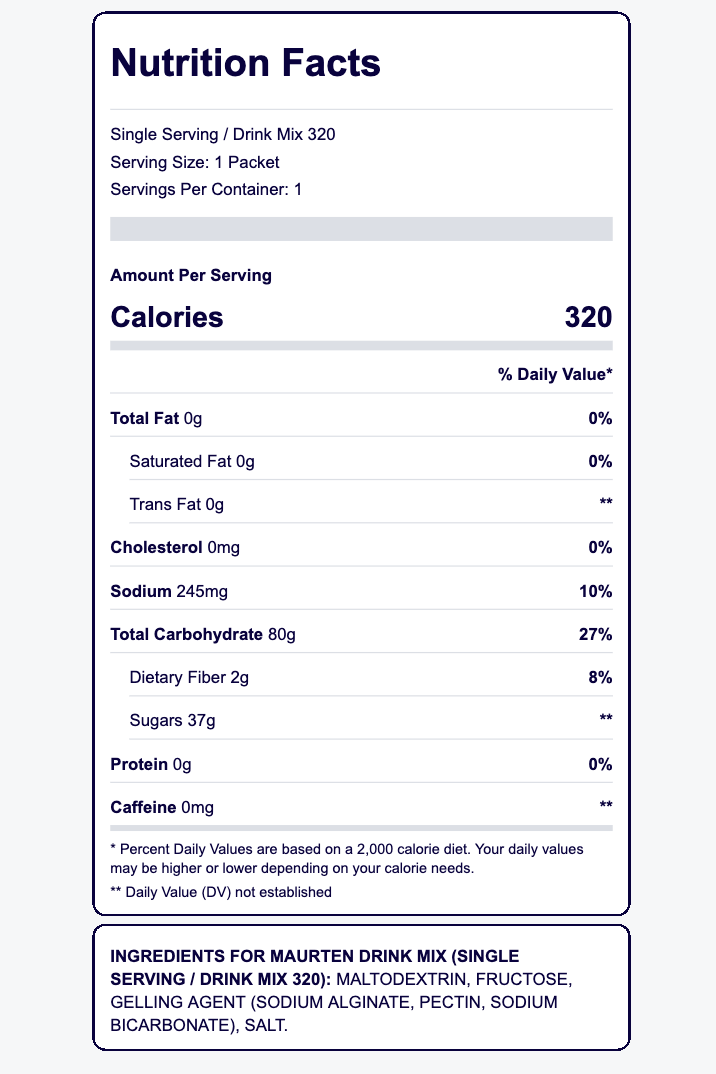Image resolution: width=716 pixels, height=1074 pixels.
Task: Click the Calories label
Action: [x=167, y=317]
